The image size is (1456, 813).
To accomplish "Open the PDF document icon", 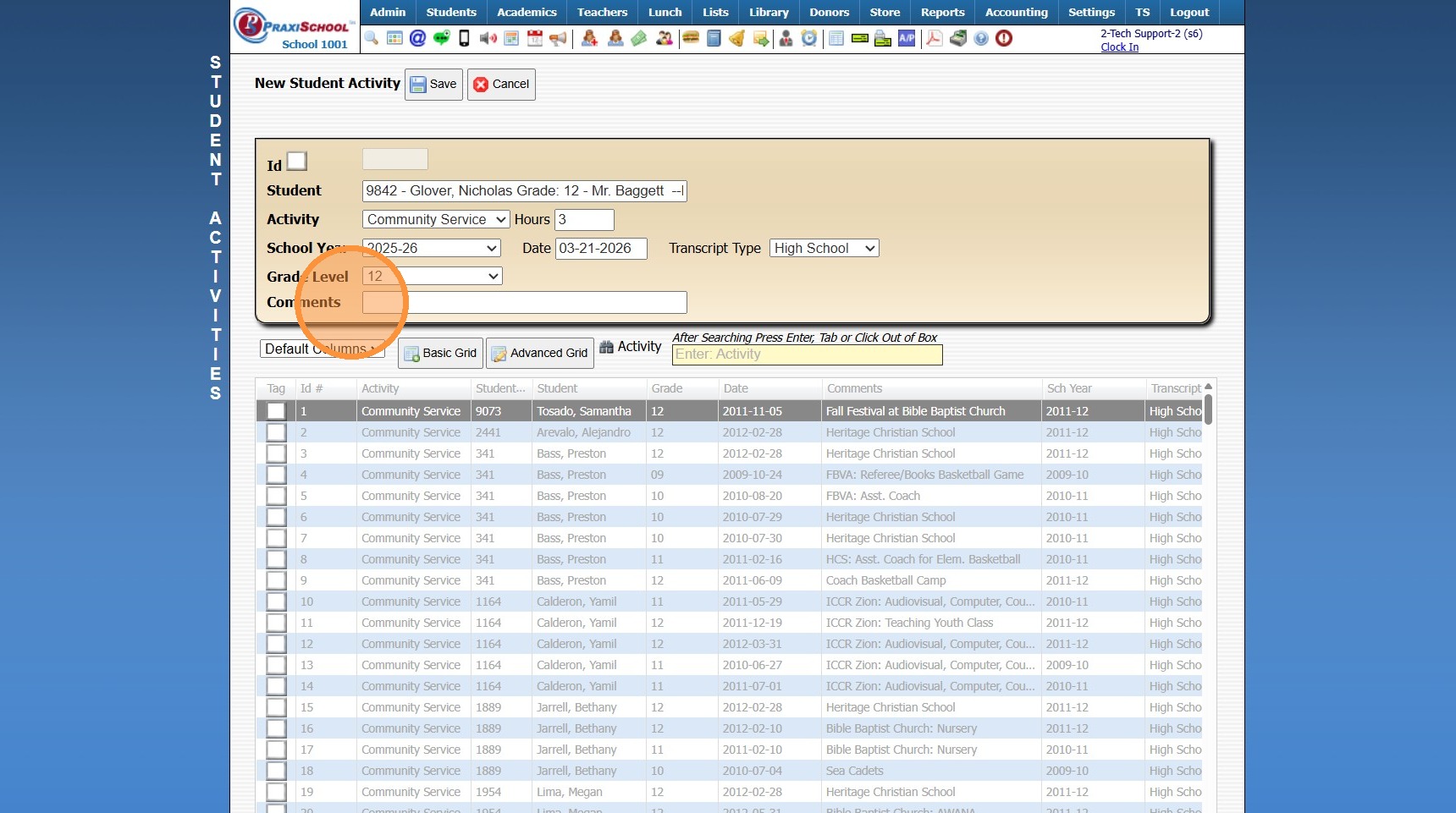I will [x=934, y=38].
